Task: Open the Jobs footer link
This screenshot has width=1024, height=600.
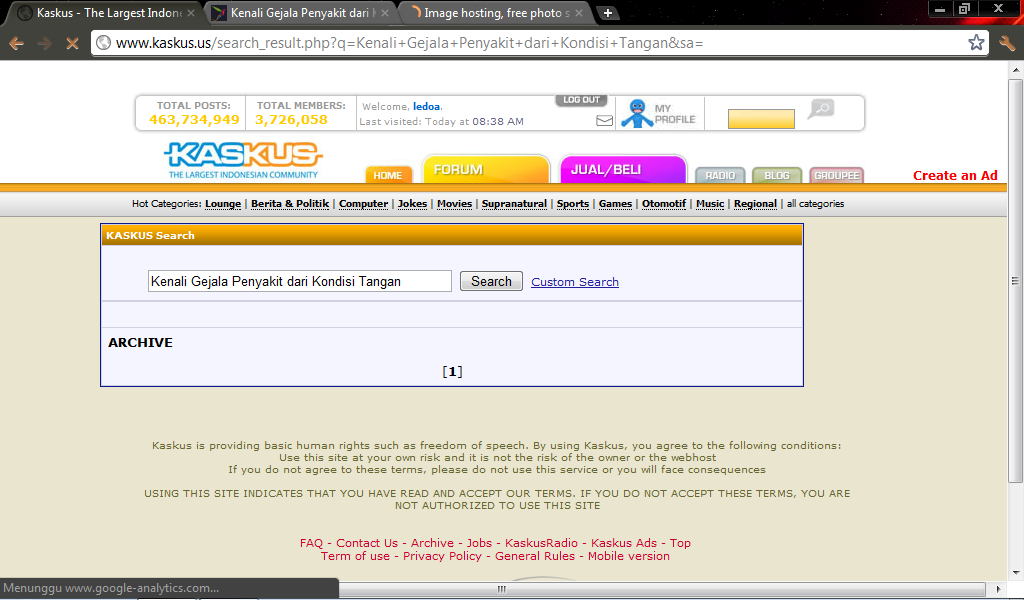Action: [479, 543]
